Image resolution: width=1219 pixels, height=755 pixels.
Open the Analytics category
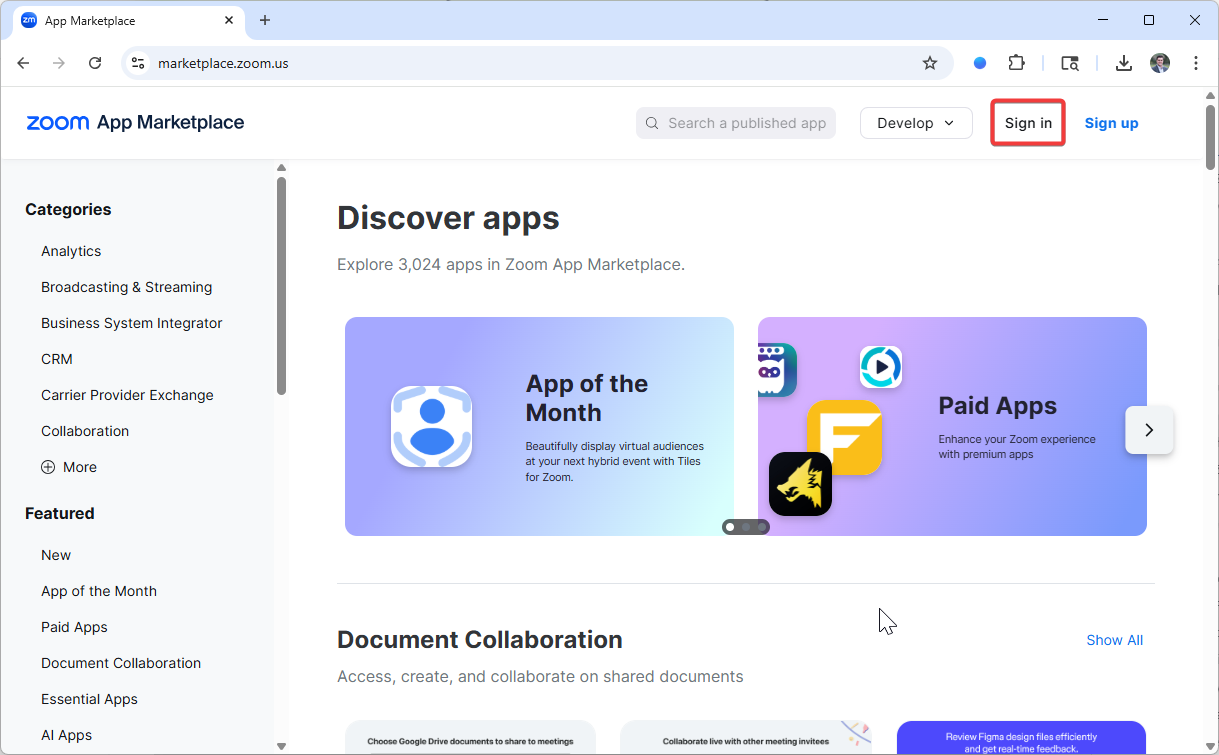71,251
